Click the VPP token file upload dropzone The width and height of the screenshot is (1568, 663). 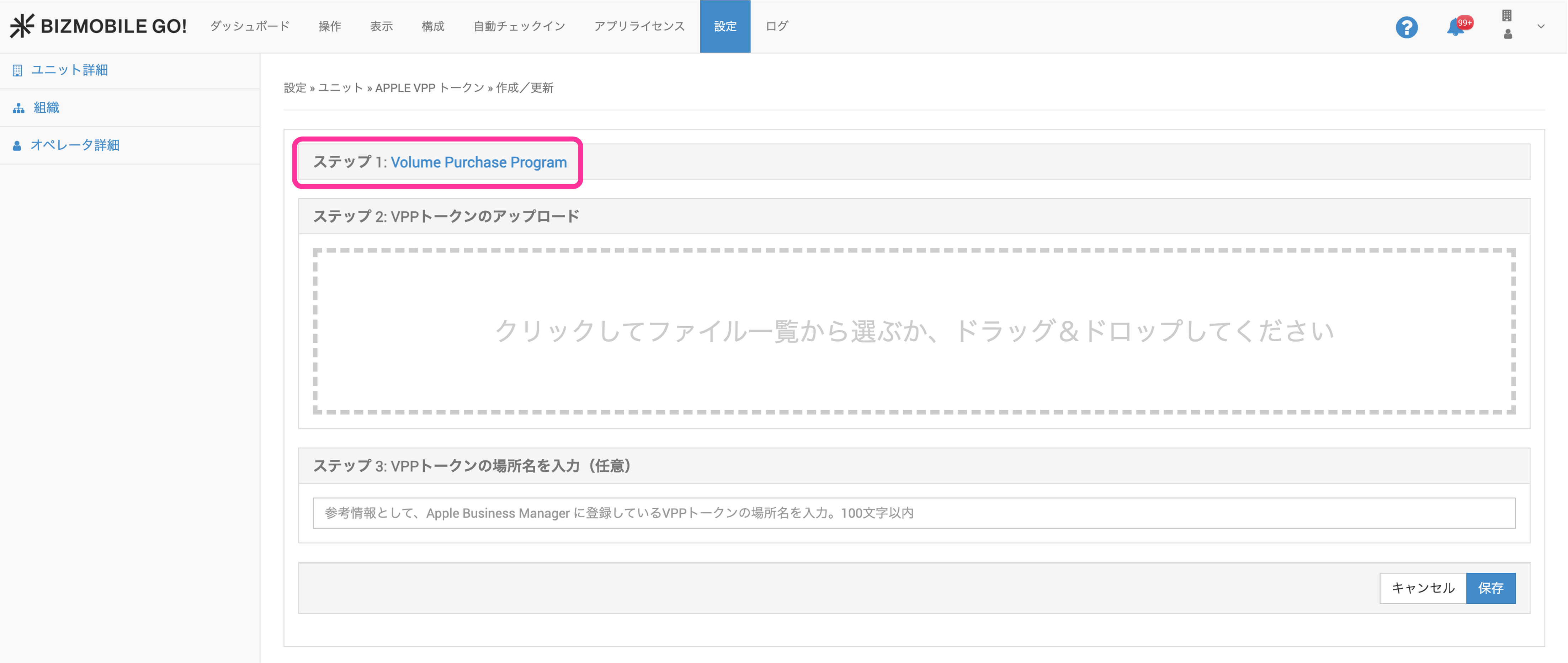click(914, 331)
